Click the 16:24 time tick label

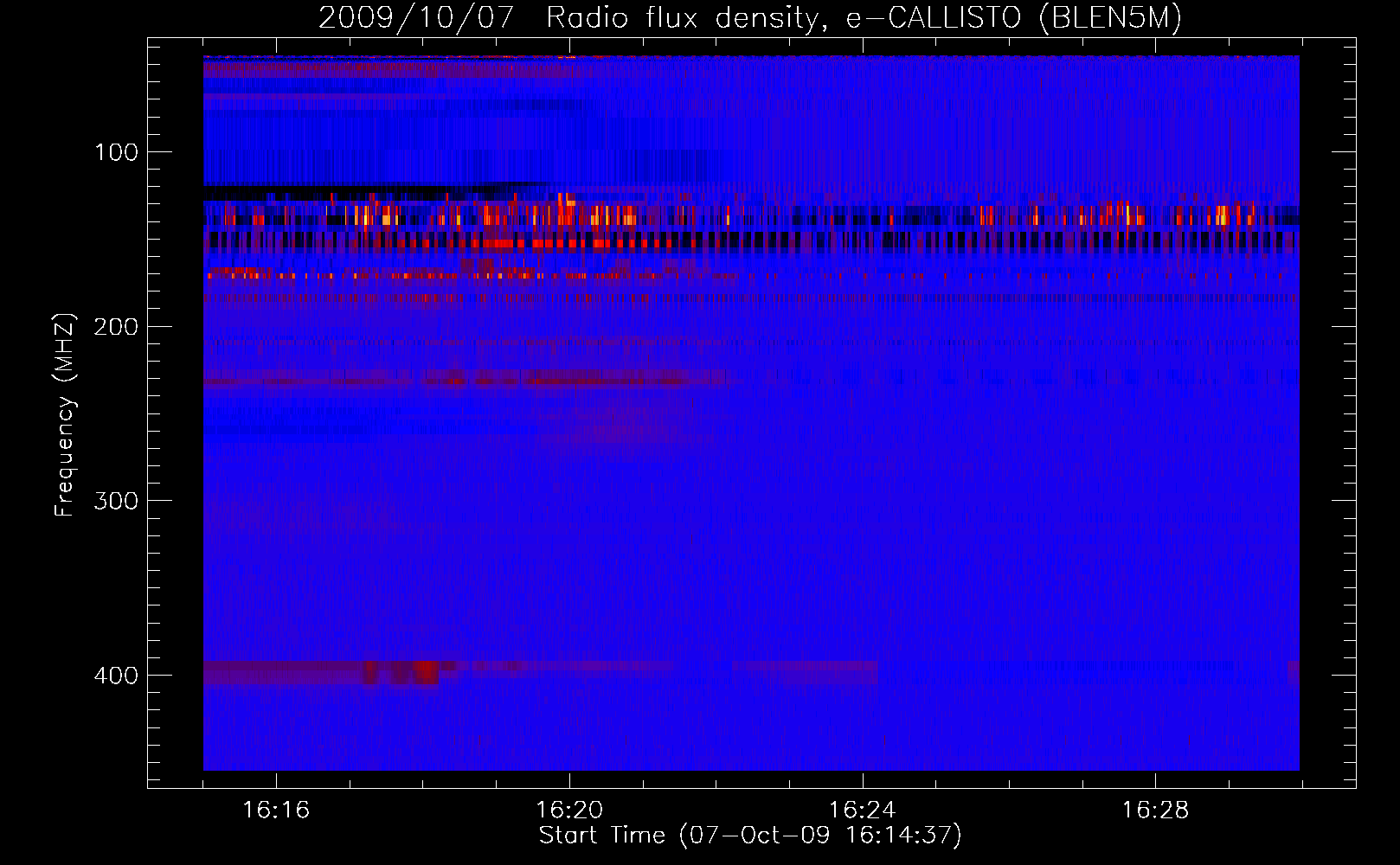click(x=863, y=810)
